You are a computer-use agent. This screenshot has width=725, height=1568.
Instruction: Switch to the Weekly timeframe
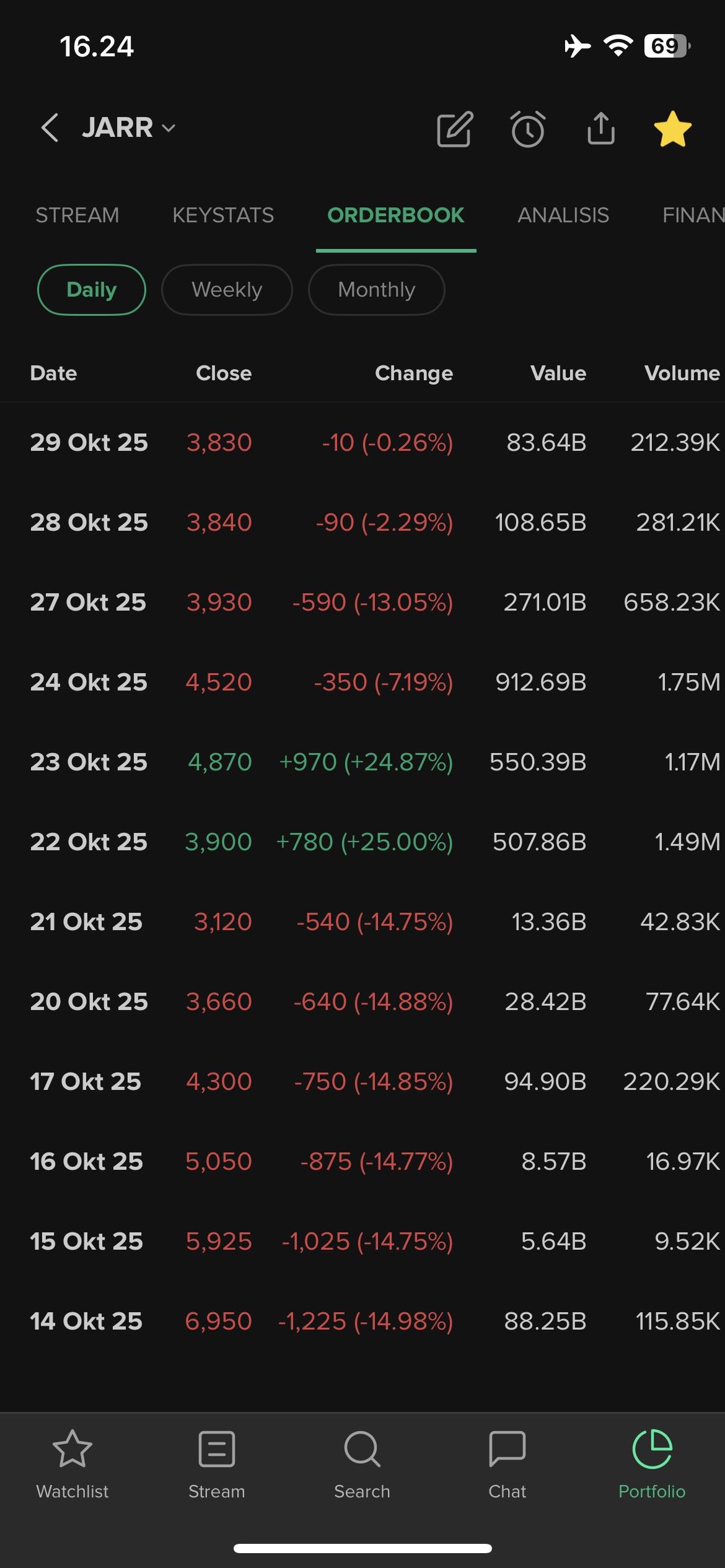point(227,290)
